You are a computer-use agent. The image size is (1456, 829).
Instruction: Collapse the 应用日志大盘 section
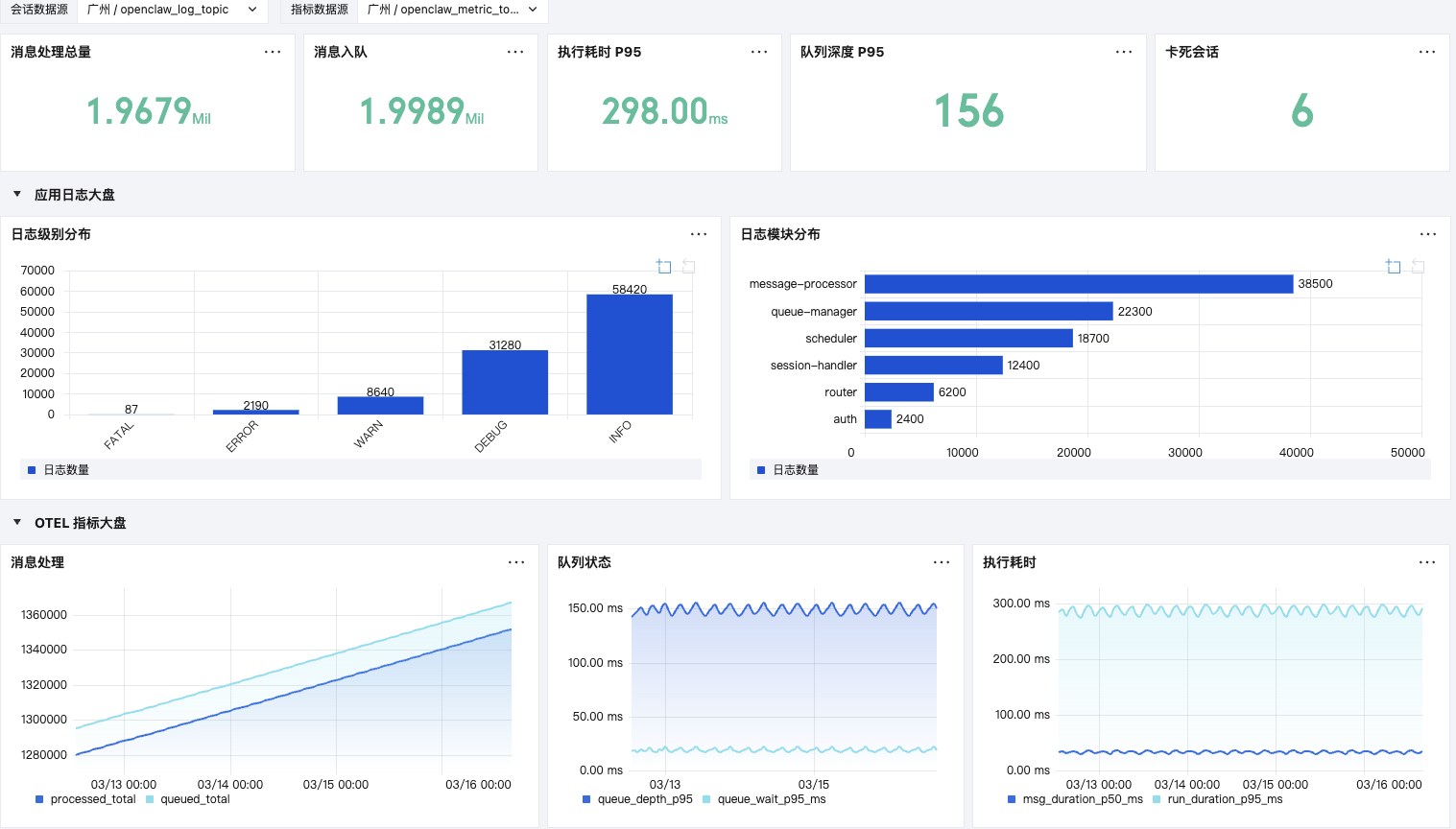(17, 195)
